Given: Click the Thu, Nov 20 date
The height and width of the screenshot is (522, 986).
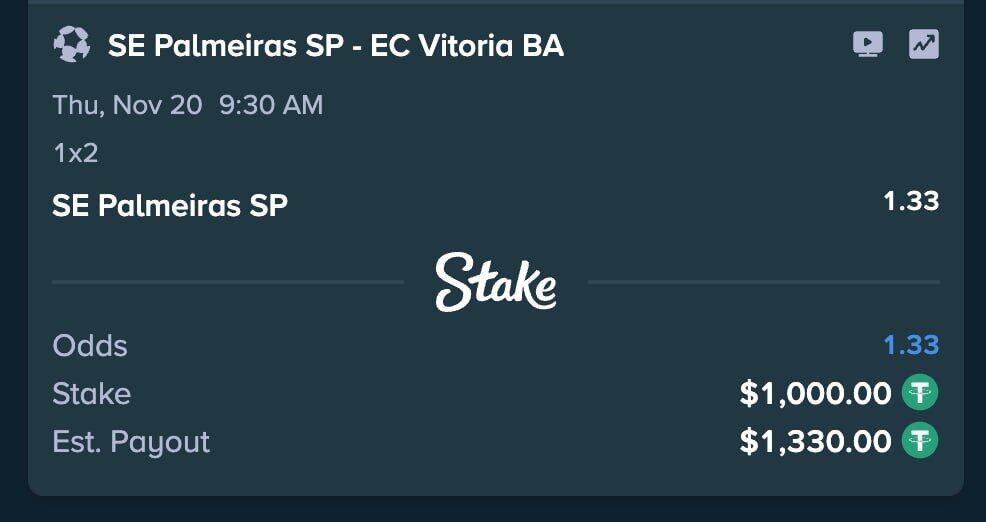Looking at the screenshot, I should 127,105.
